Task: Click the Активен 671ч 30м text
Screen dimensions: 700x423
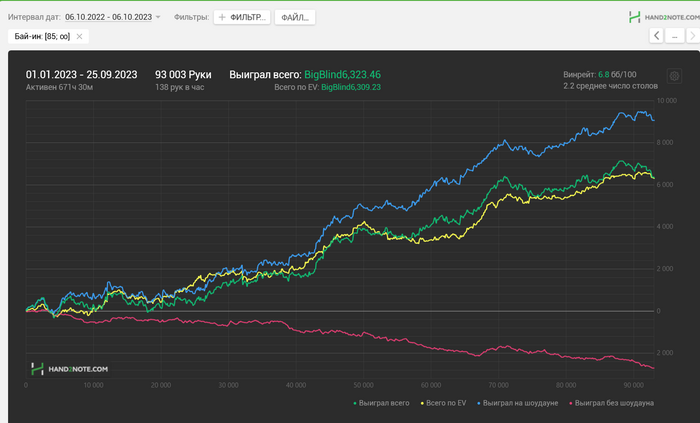Action: point(59,87)
